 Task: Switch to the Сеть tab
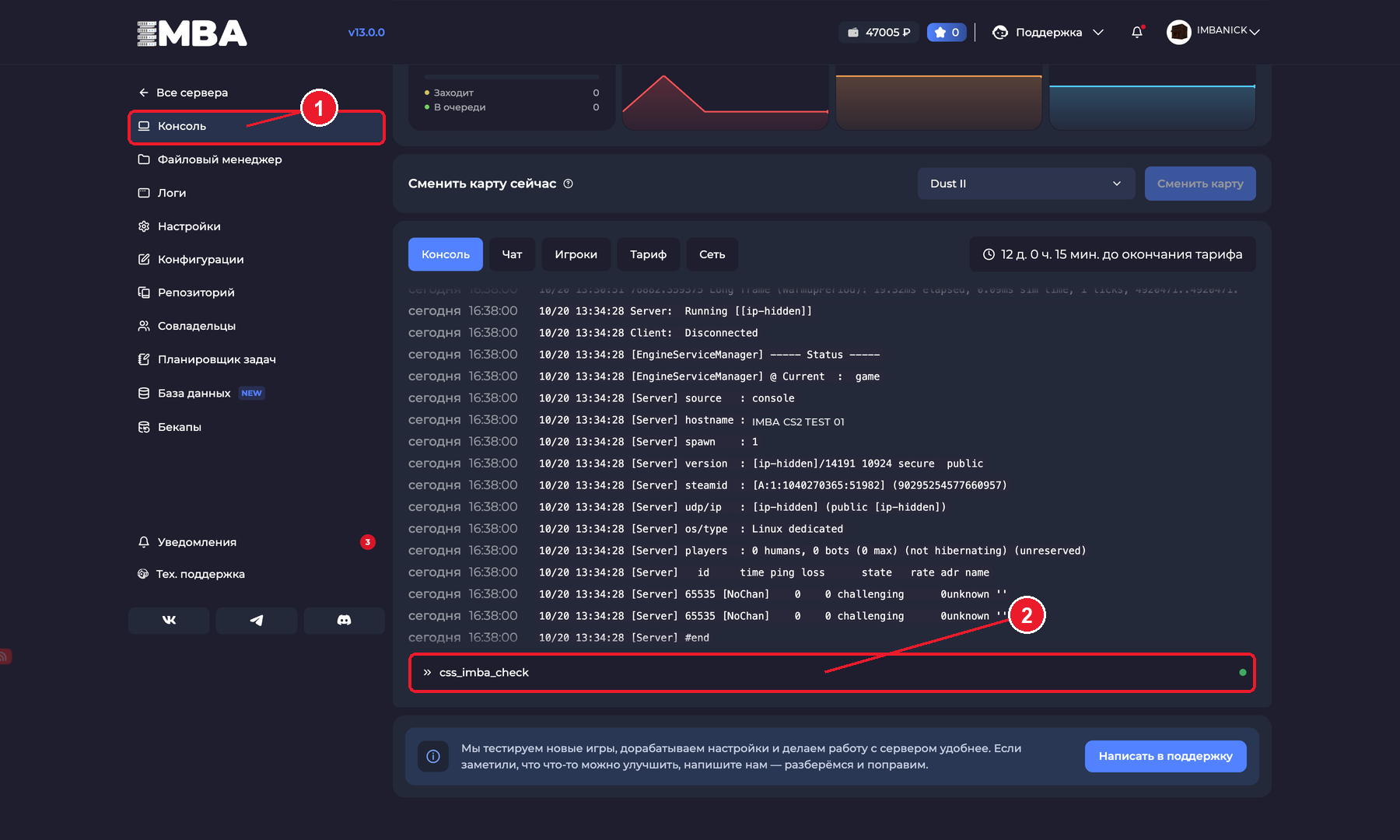[x=712, y=254]
